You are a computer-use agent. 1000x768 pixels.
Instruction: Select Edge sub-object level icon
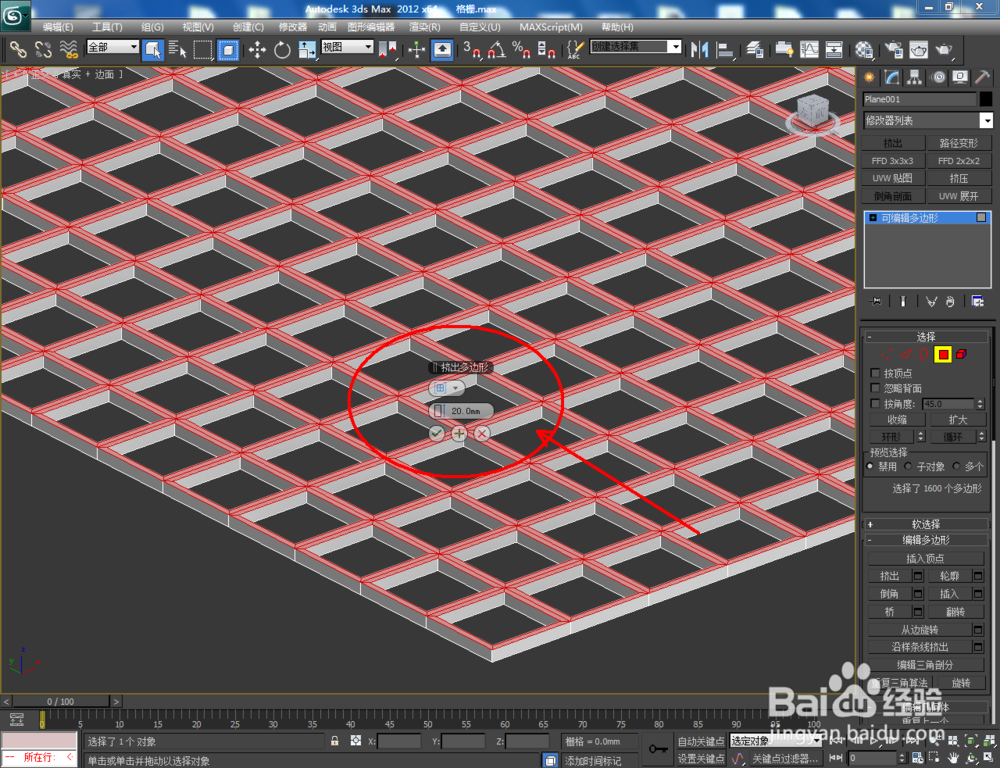pyautogui.click(x=905, y=354)
